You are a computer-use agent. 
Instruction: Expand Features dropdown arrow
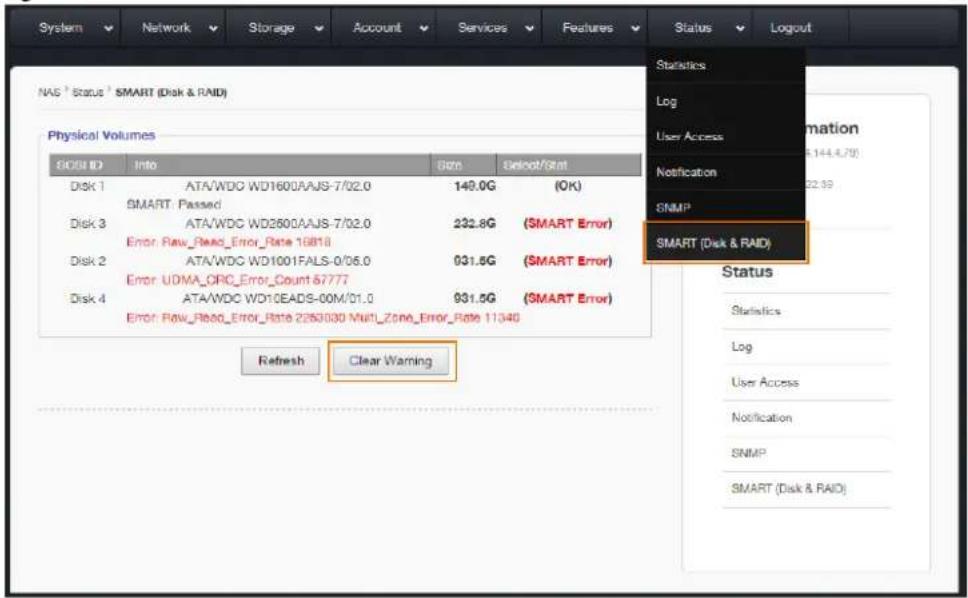click(x=635, y=28)
